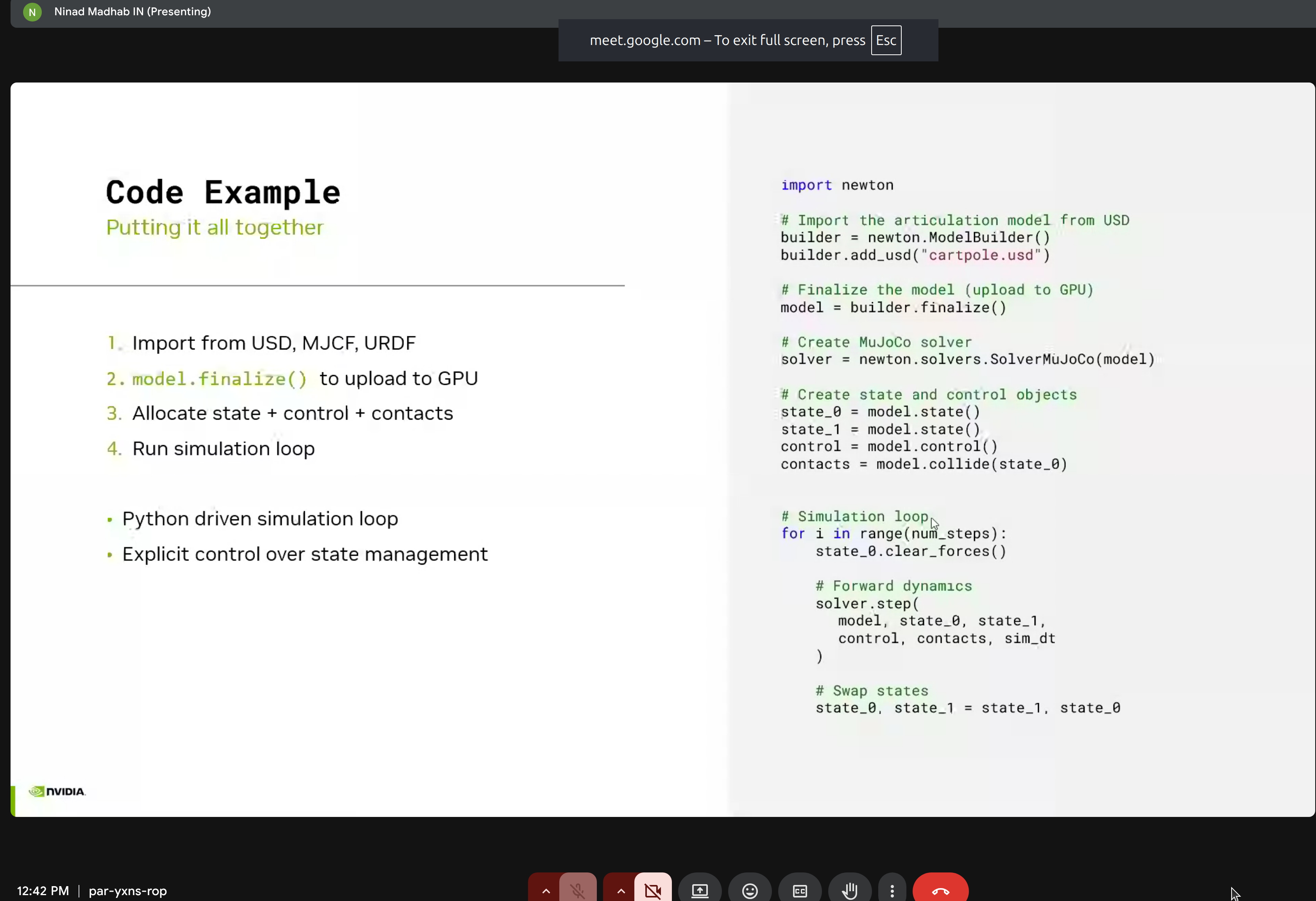Click the NVIDIA logo on the slide
The height and width of the screenshot is (901, 1316).
coord(57,792)
